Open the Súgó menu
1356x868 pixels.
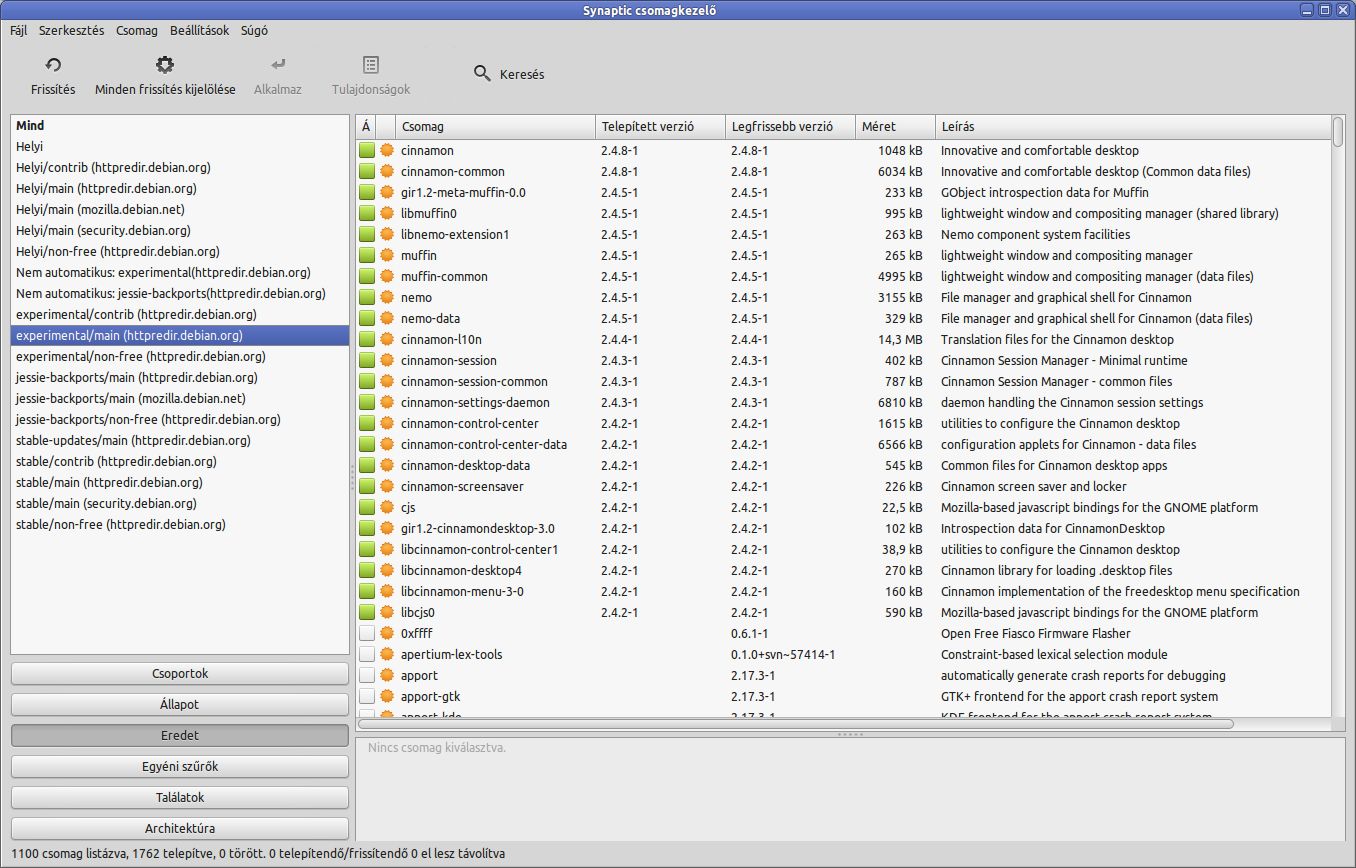(x=254, y=30)
